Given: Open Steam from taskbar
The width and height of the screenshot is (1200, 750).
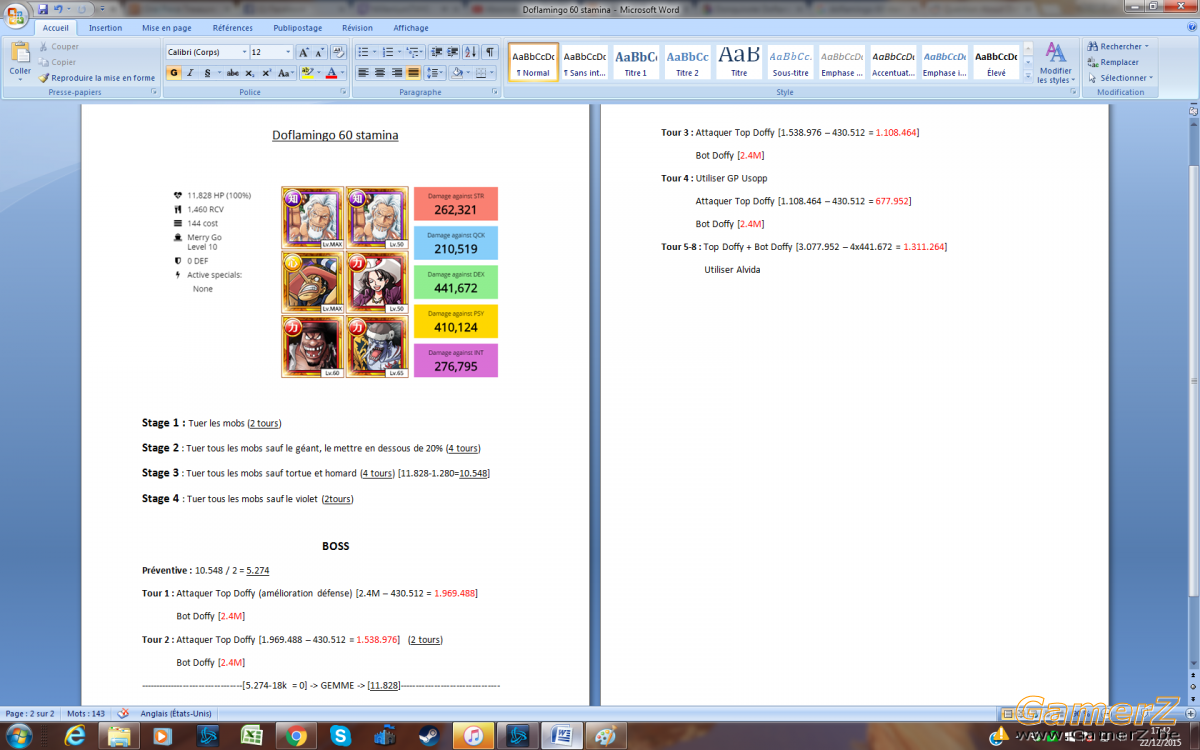Looking at the screenshot, I should click(x=430, y=736).
